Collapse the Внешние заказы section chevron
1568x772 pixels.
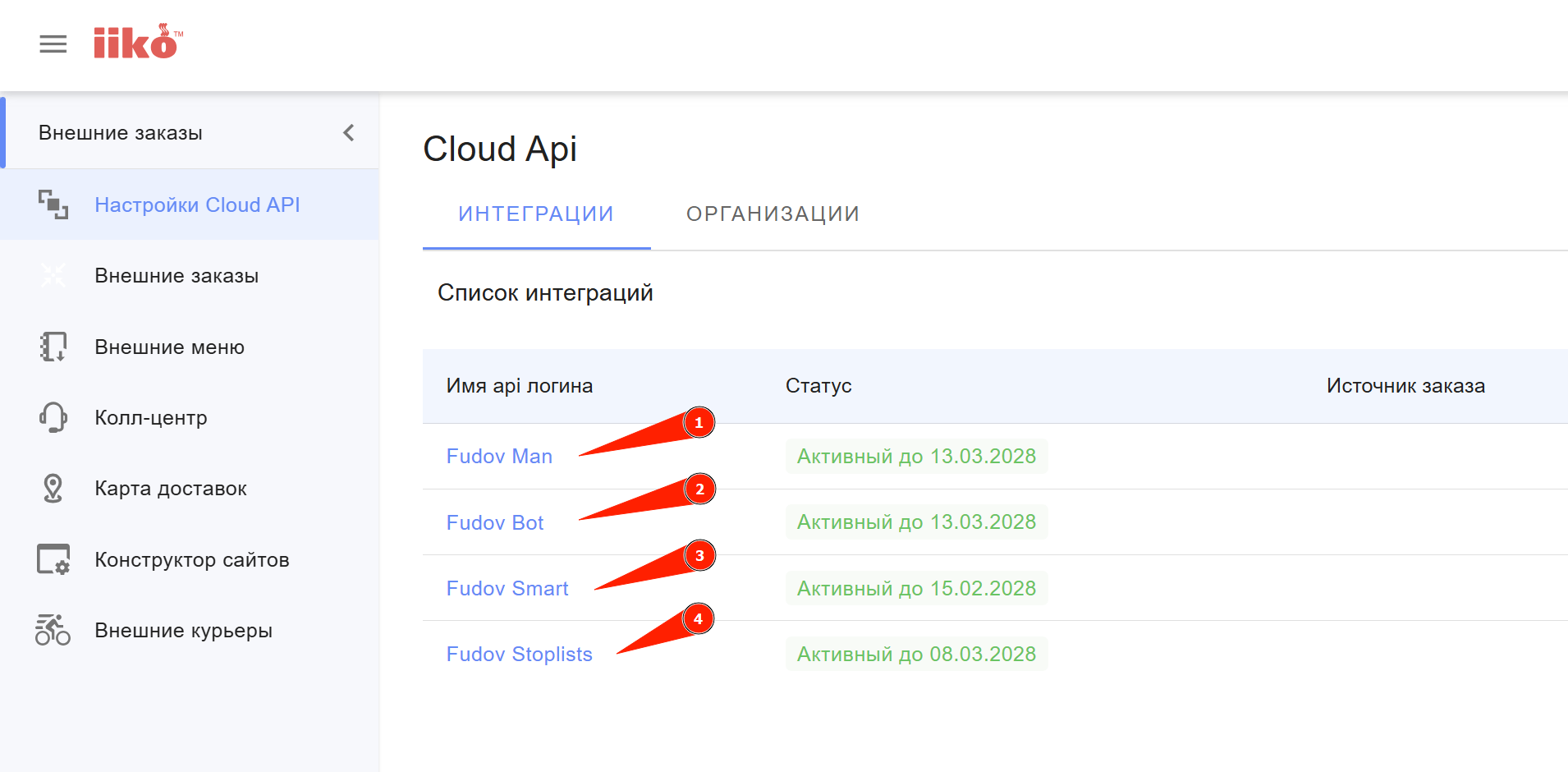(x=349, y=133)
